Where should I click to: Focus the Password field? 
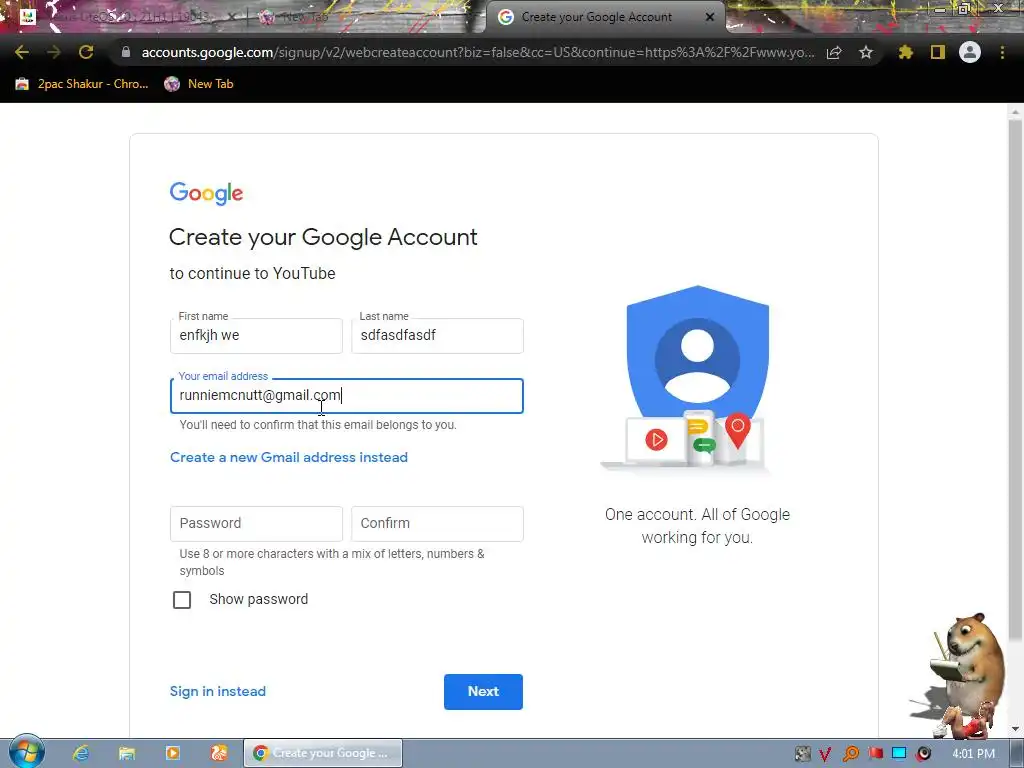tap(256, 524)
